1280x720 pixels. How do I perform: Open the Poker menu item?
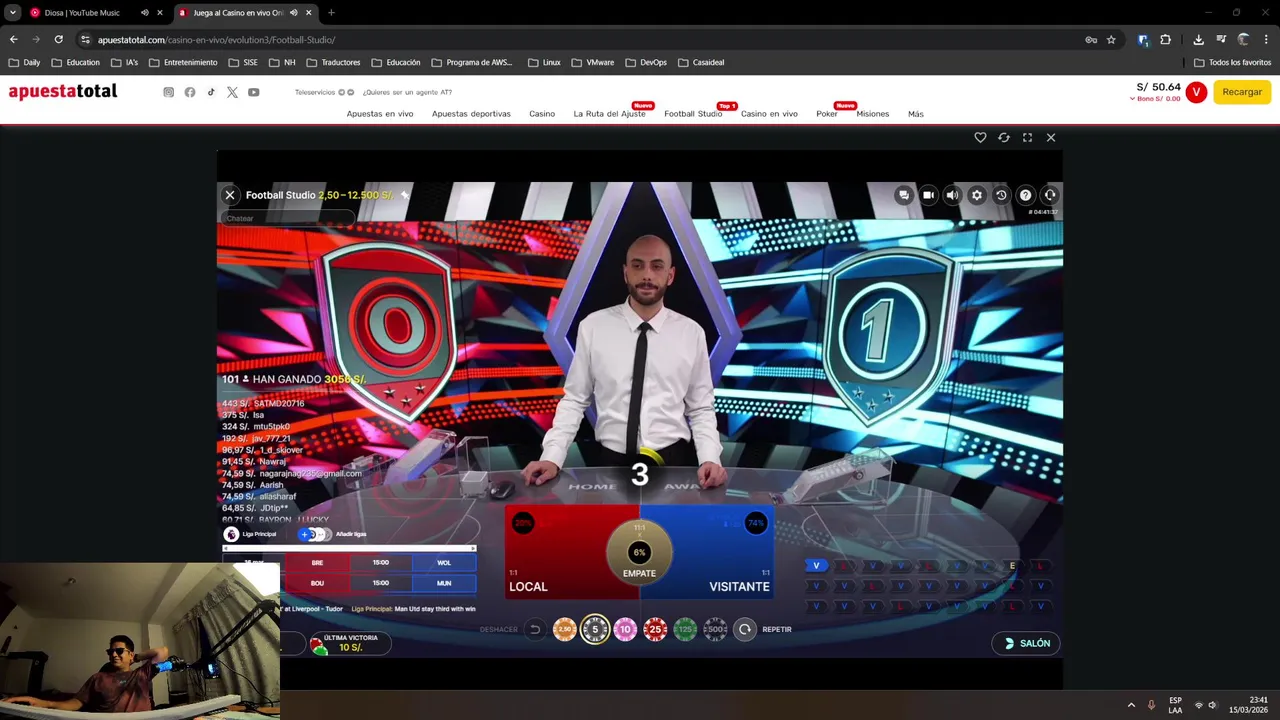[x=827, y=114]
